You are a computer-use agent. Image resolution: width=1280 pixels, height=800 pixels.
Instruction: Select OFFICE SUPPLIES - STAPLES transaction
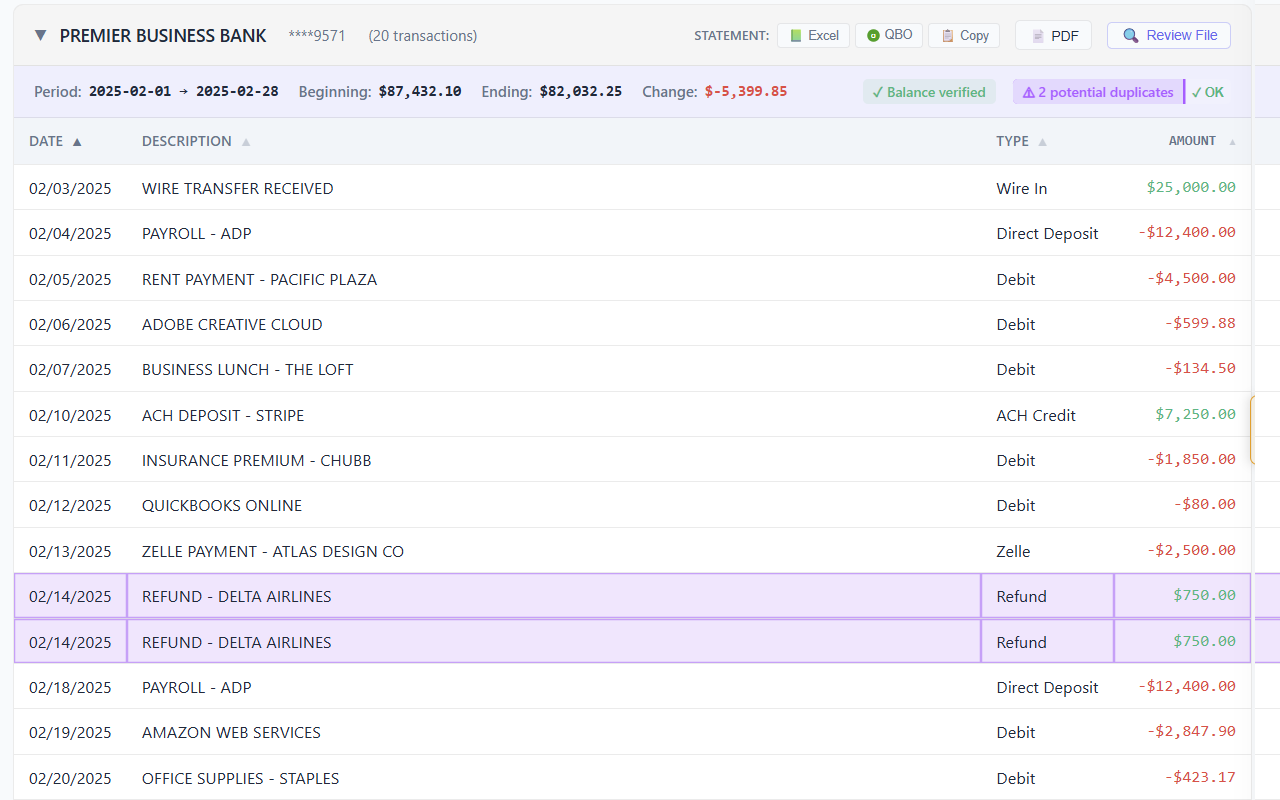coord(632,778)
